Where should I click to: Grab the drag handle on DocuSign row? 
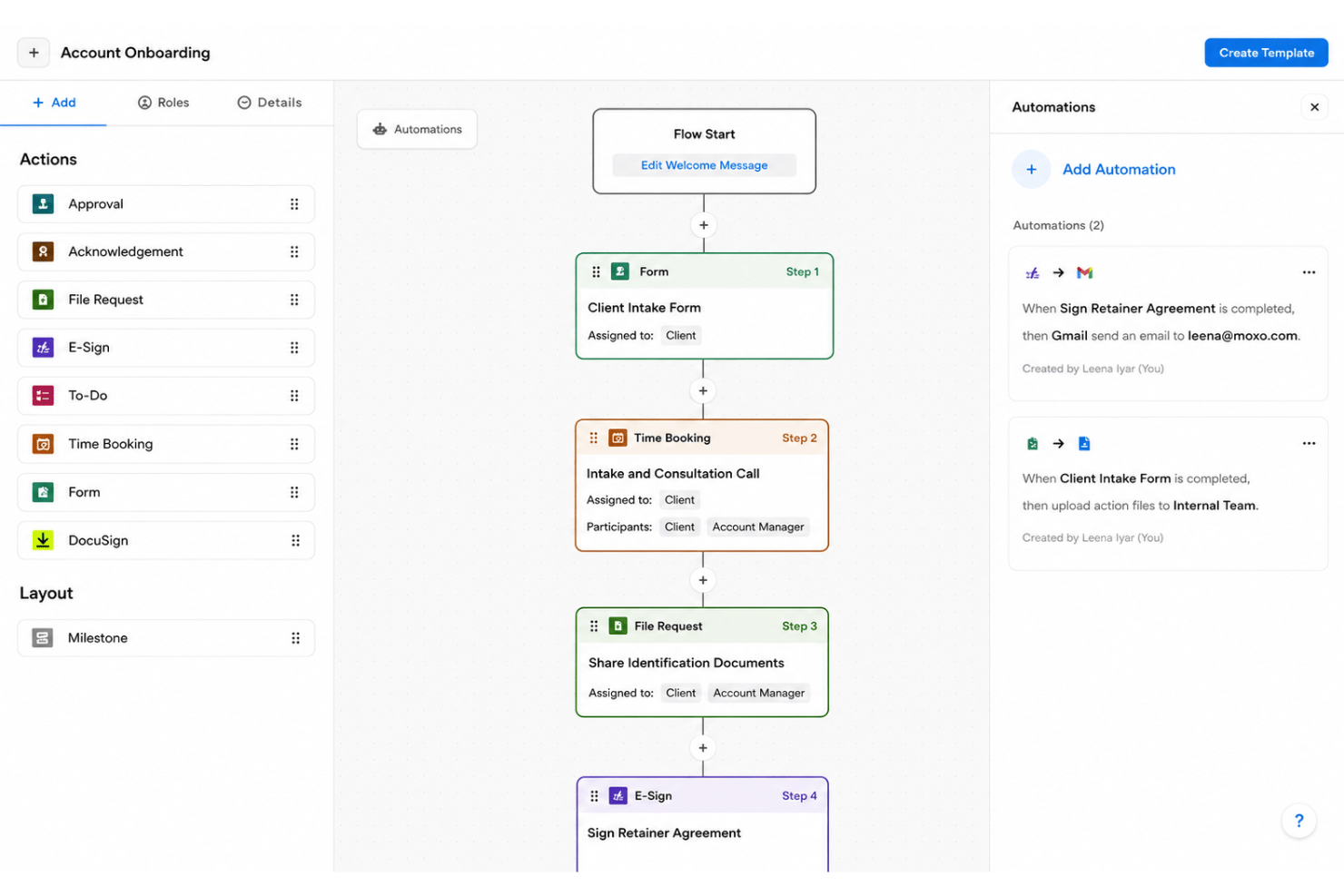[295, 540]
